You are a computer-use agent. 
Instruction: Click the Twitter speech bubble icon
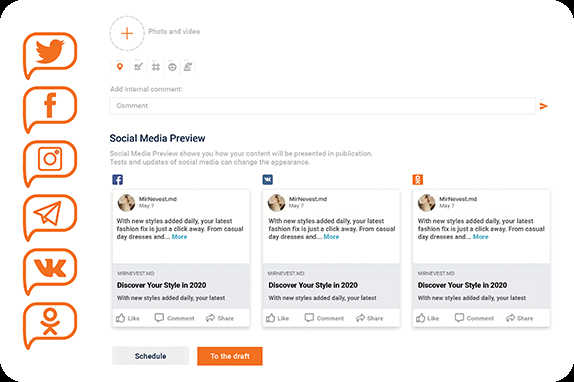(50, 55)
